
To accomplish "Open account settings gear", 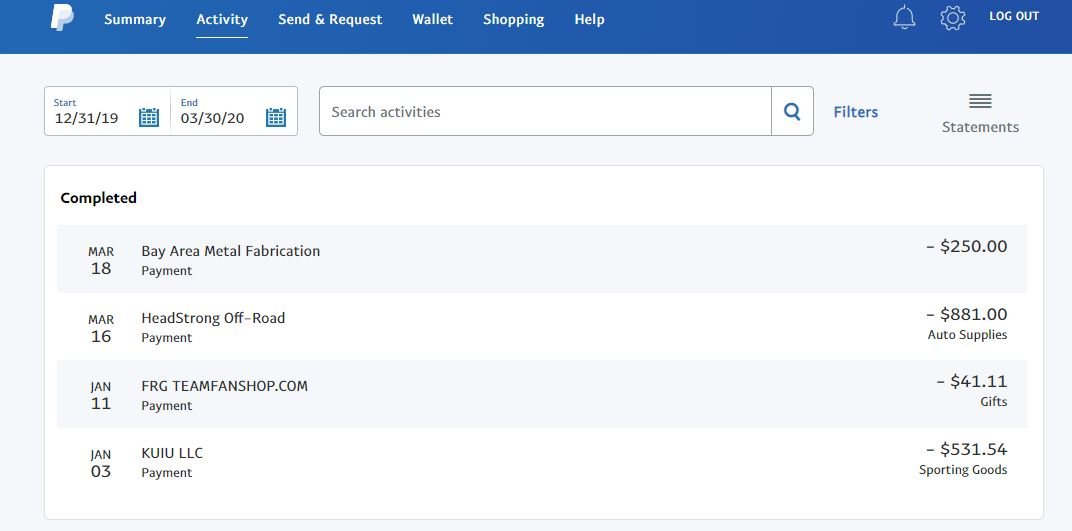I will point(952,18).
